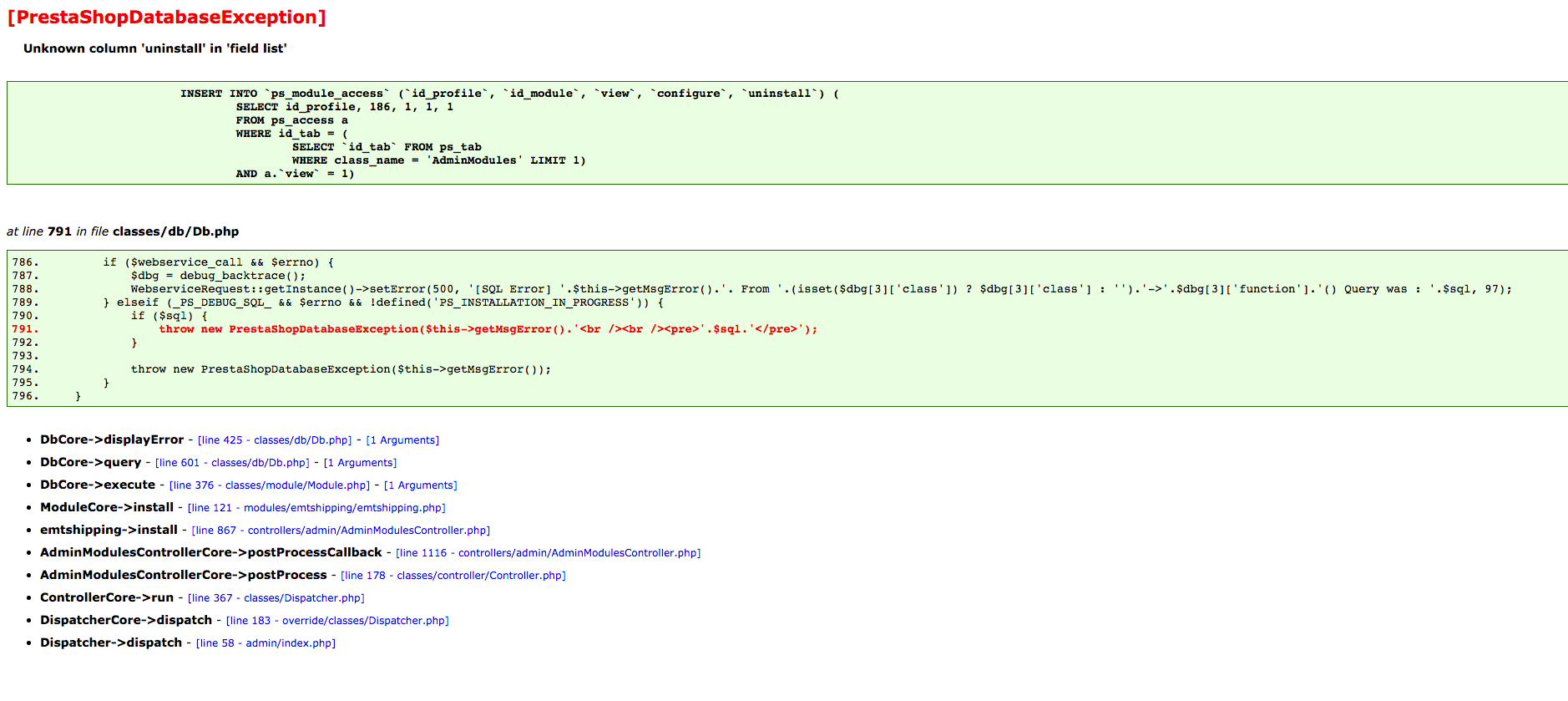Click code line 788 'WebserviceRequest::getInstance()'
This screenshot has width=1568, height=701.
822,289
